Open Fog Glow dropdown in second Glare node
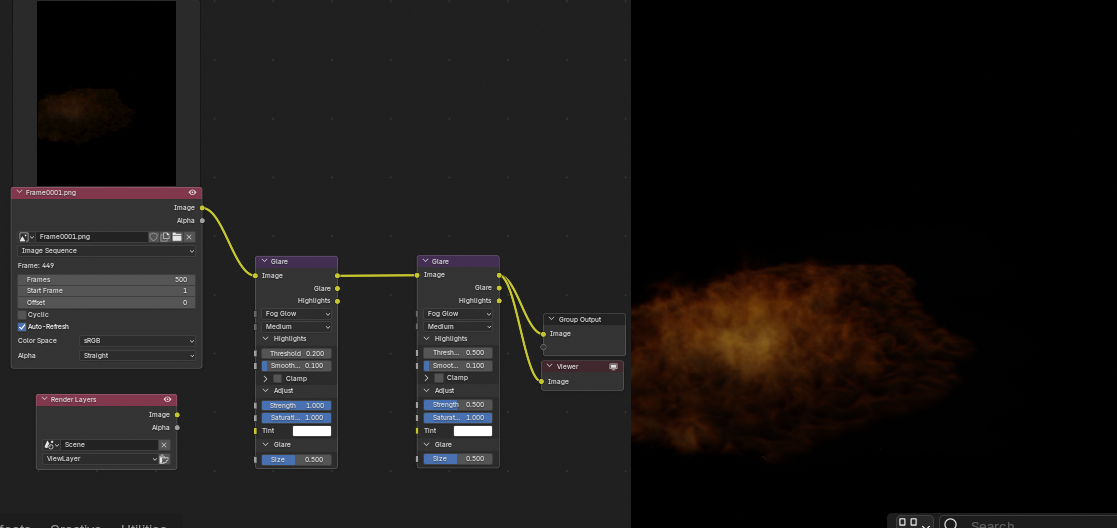Viewport: 1117px width, 528px height. click(x=458, y=314)
